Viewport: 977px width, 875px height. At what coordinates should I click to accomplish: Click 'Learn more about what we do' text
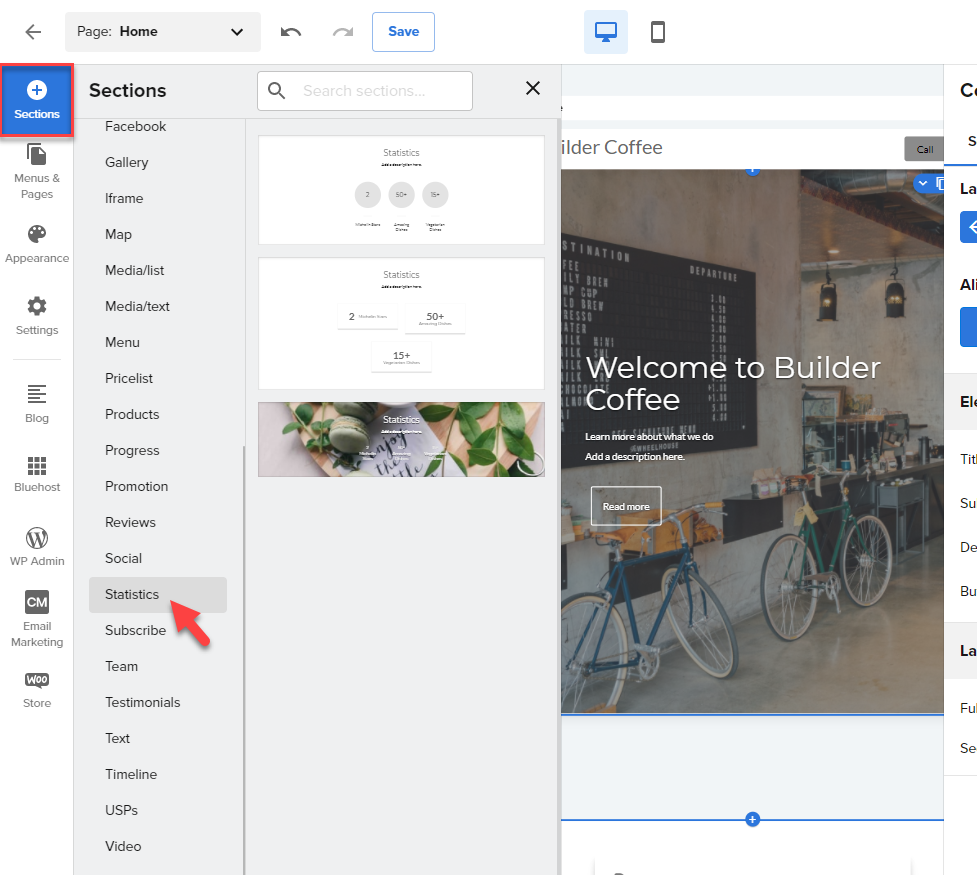point(649,436)
